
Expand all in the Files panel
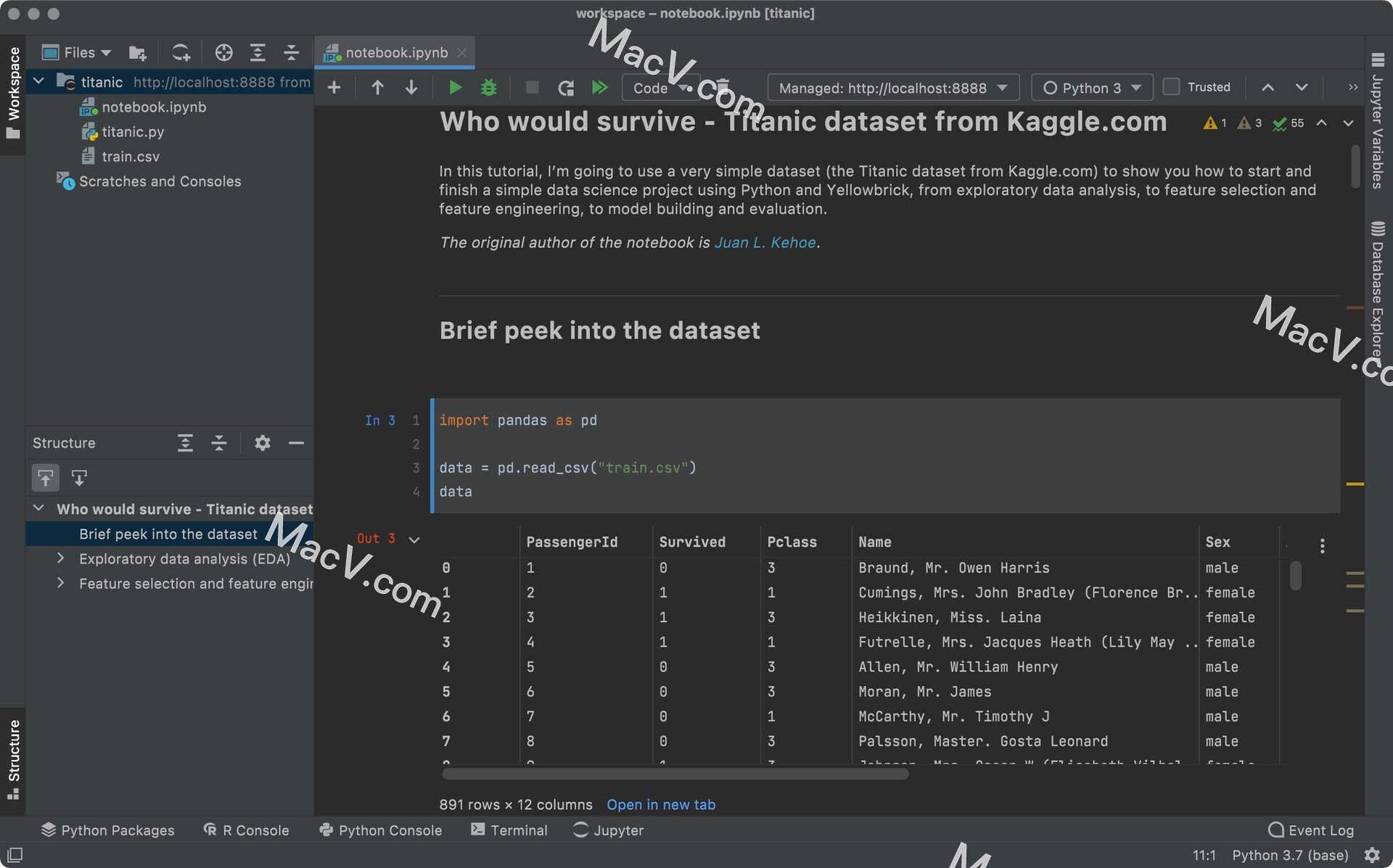tap(258, 52)
